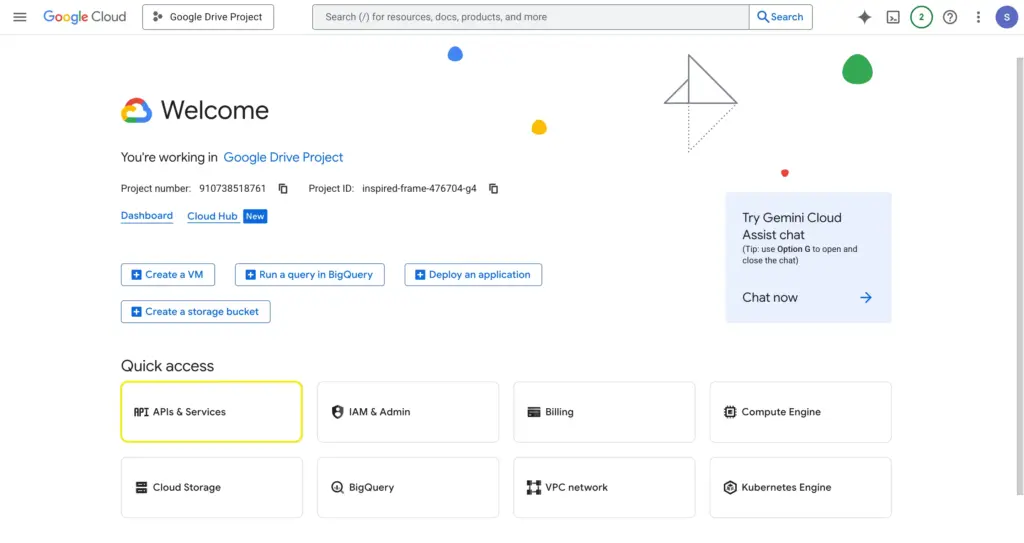Click Create a storage bucket button
The height and width of the screenshot is (543, 1024).
[195, 312]
